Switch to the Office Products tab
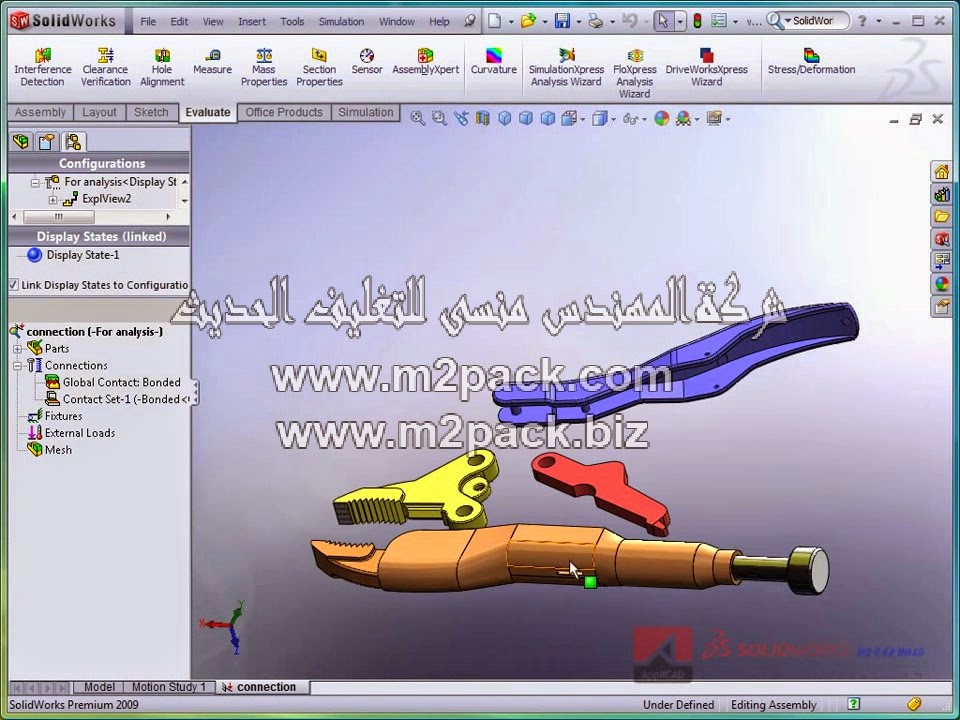This screenshot has width=960, height=720. 283,113
